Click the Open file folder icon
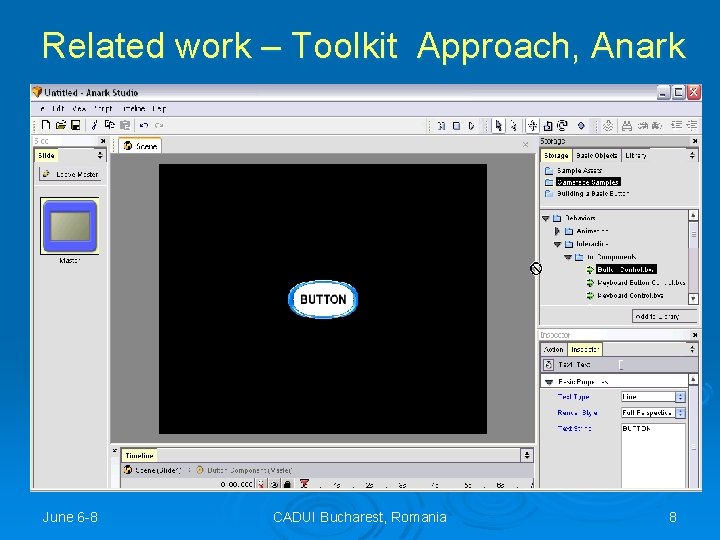The height and width of the screenshot is (540, 720). click(61, 125)
